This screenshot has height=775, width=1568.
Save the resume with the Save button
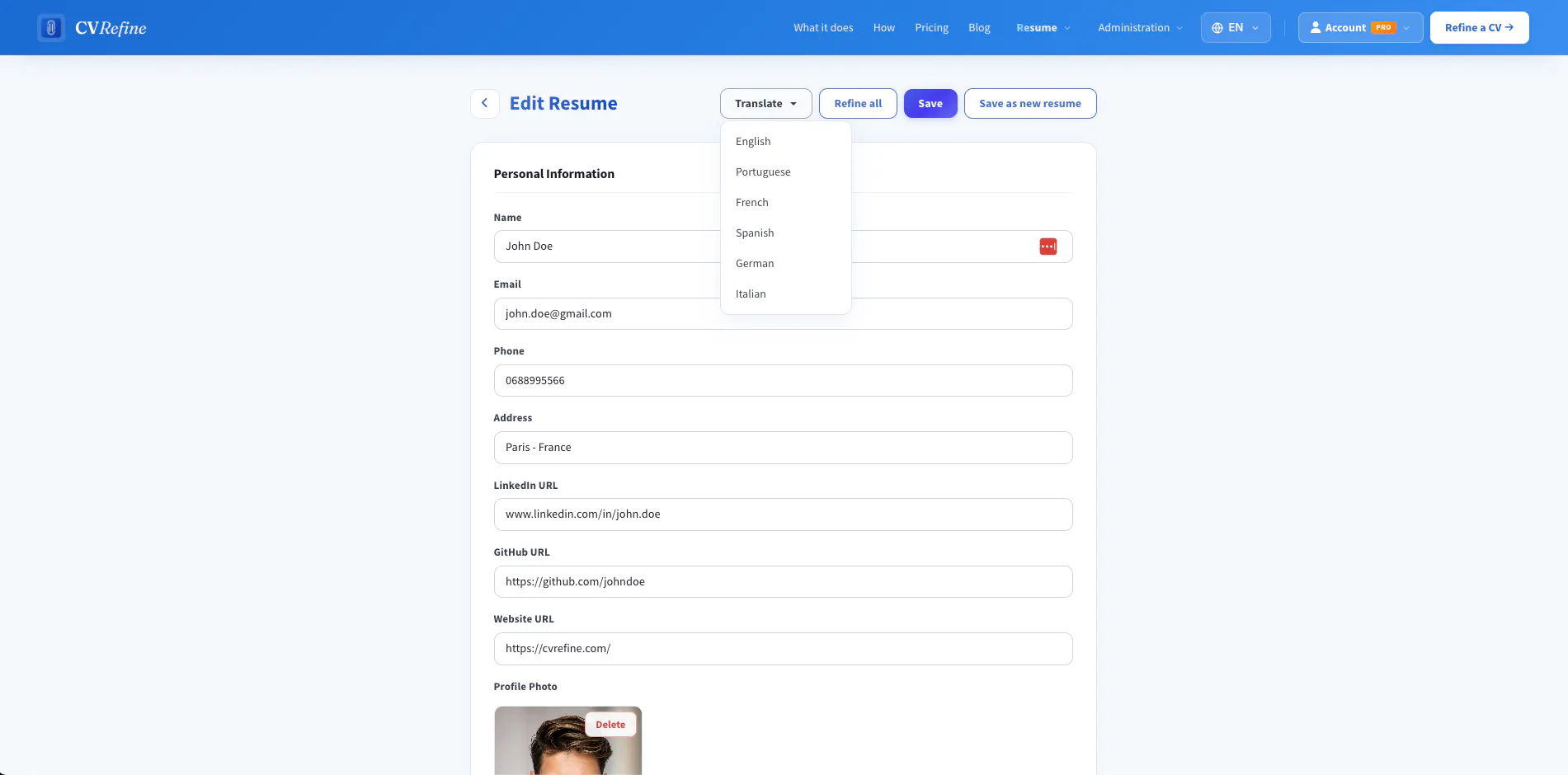click(930, 104)
